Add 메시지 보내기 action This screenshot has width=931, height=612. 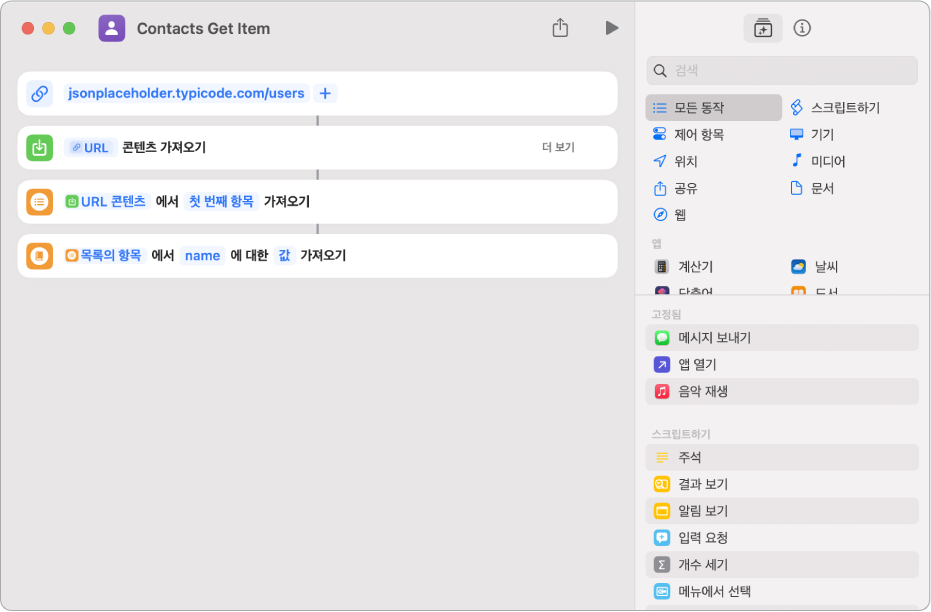click(x=782, y=338)
